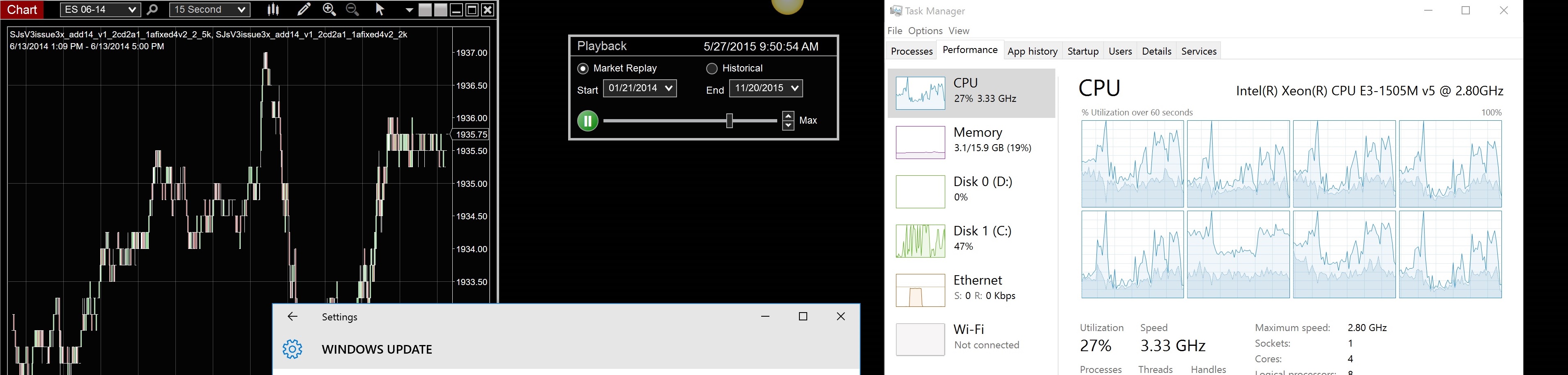Image resolution: width=1568 pixels, height=375 pixels.
Task: Close the Settings window
Action: (x=840, y=316)
